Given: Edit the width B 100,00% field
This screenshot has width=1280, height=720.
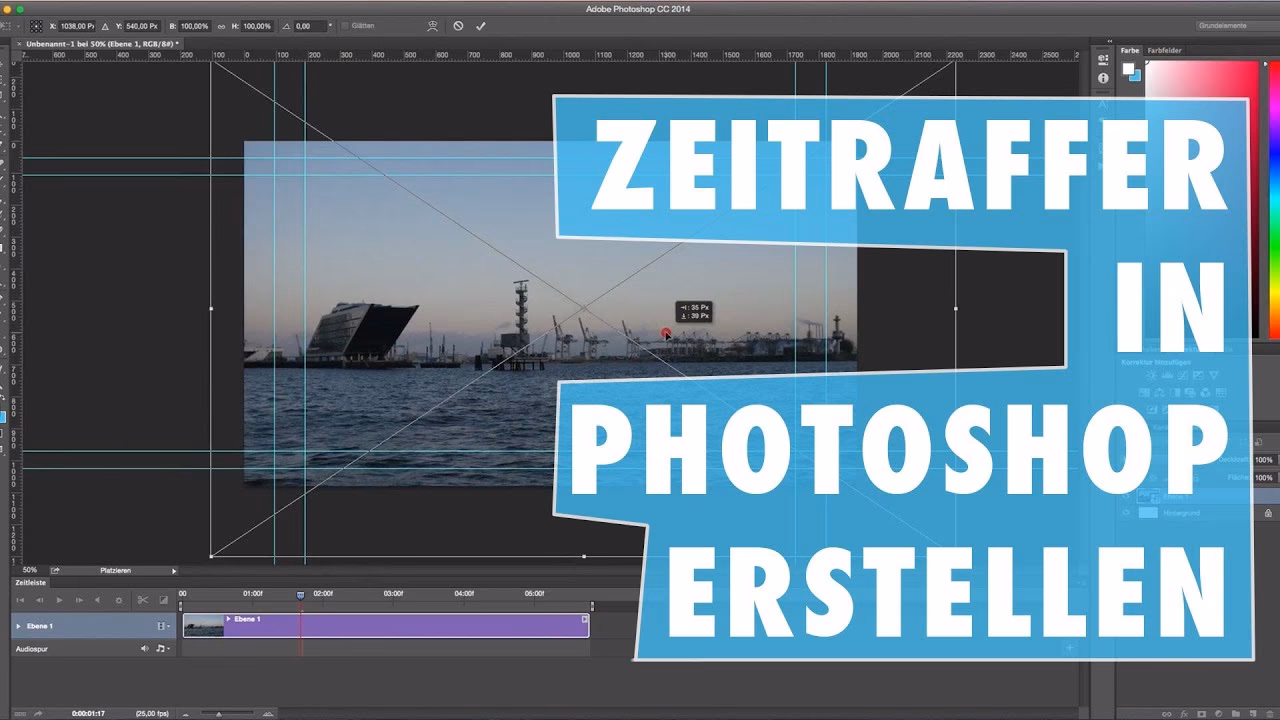Looking at the screenshot, I should [x=196, y=26].
